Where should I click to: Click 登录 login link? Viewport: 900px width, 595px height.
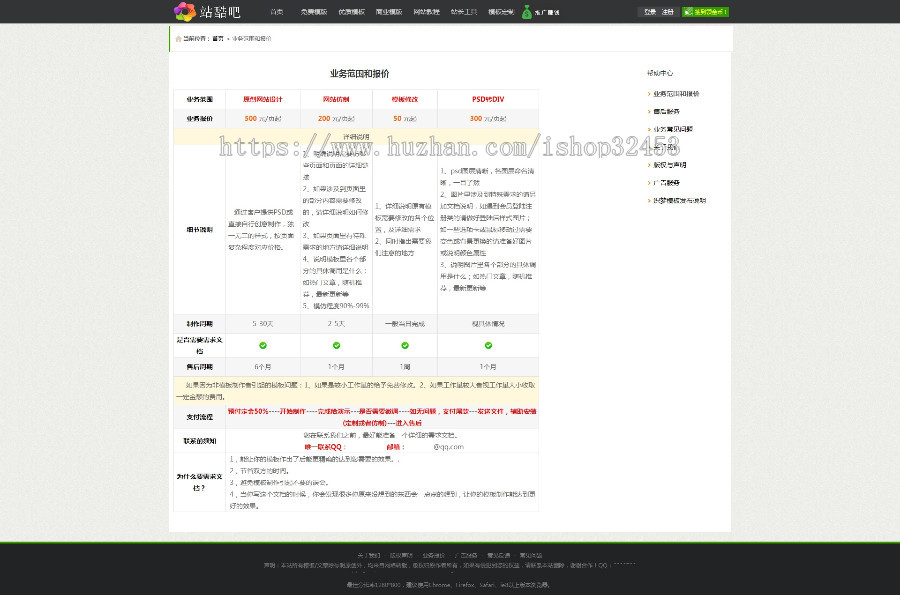click(x=650, y=12)
